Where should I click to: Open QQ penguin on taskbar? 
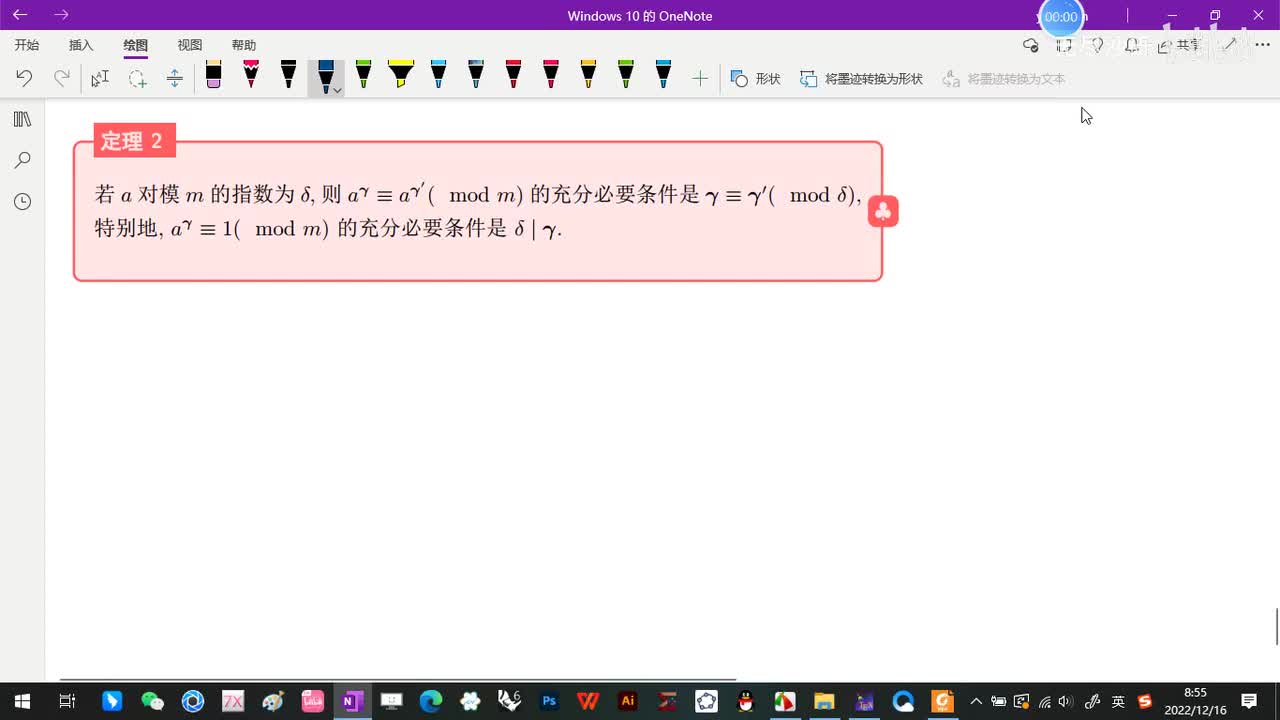(x=745, y=702)
